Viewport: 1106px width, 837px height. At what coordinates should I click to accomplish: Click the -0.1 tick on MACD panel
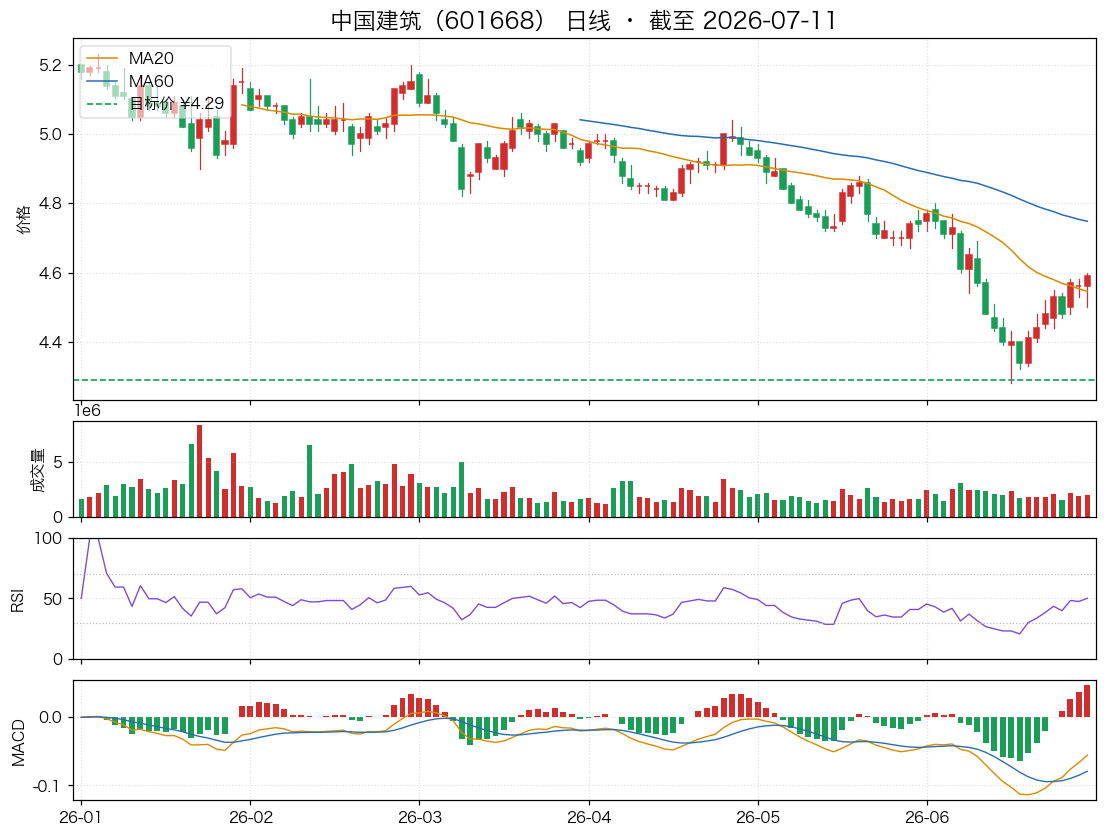(x=47, y=786)
